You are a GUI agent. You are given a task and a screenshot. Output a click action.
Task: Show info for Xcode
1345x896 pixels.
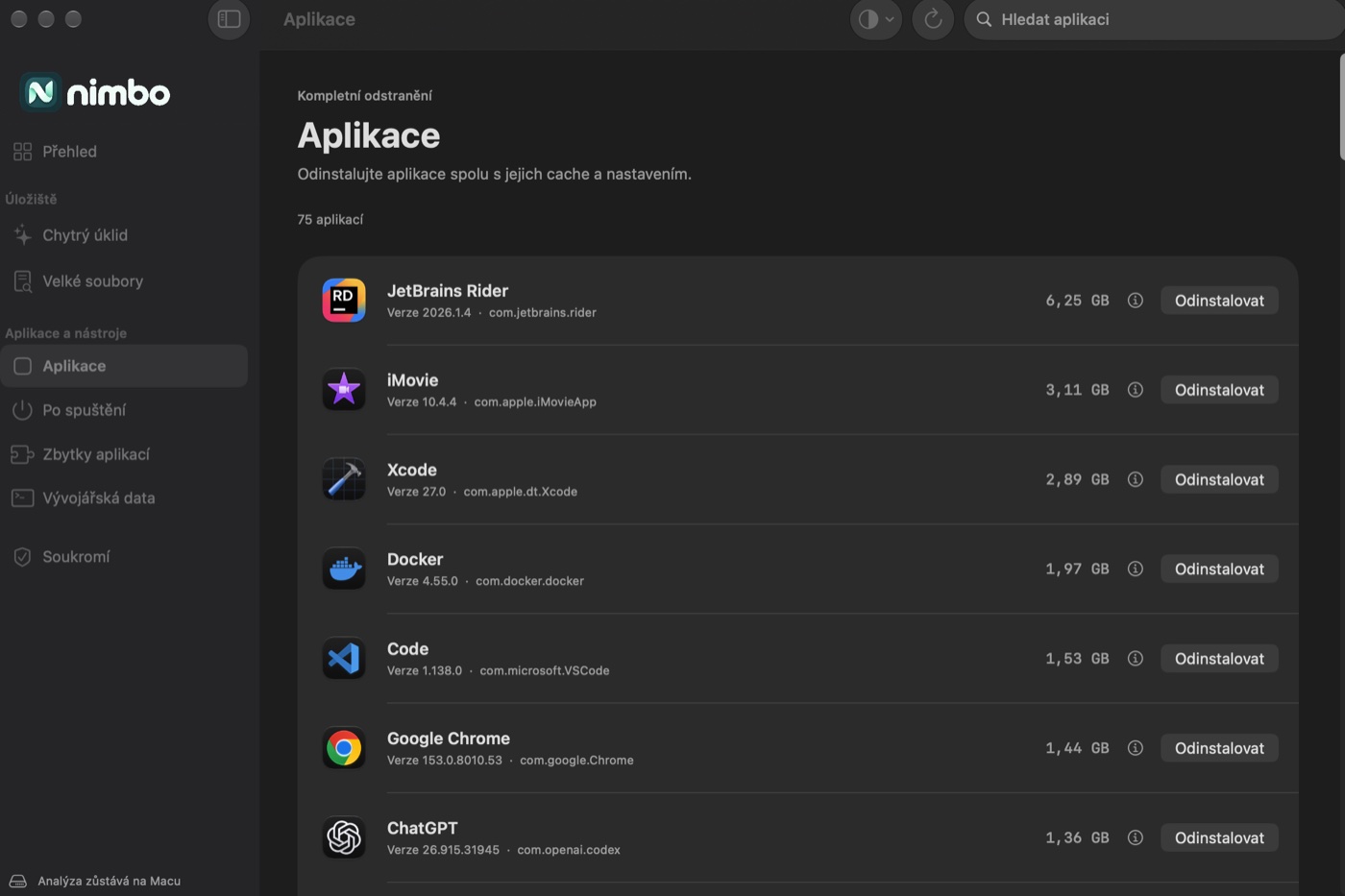1135,479
